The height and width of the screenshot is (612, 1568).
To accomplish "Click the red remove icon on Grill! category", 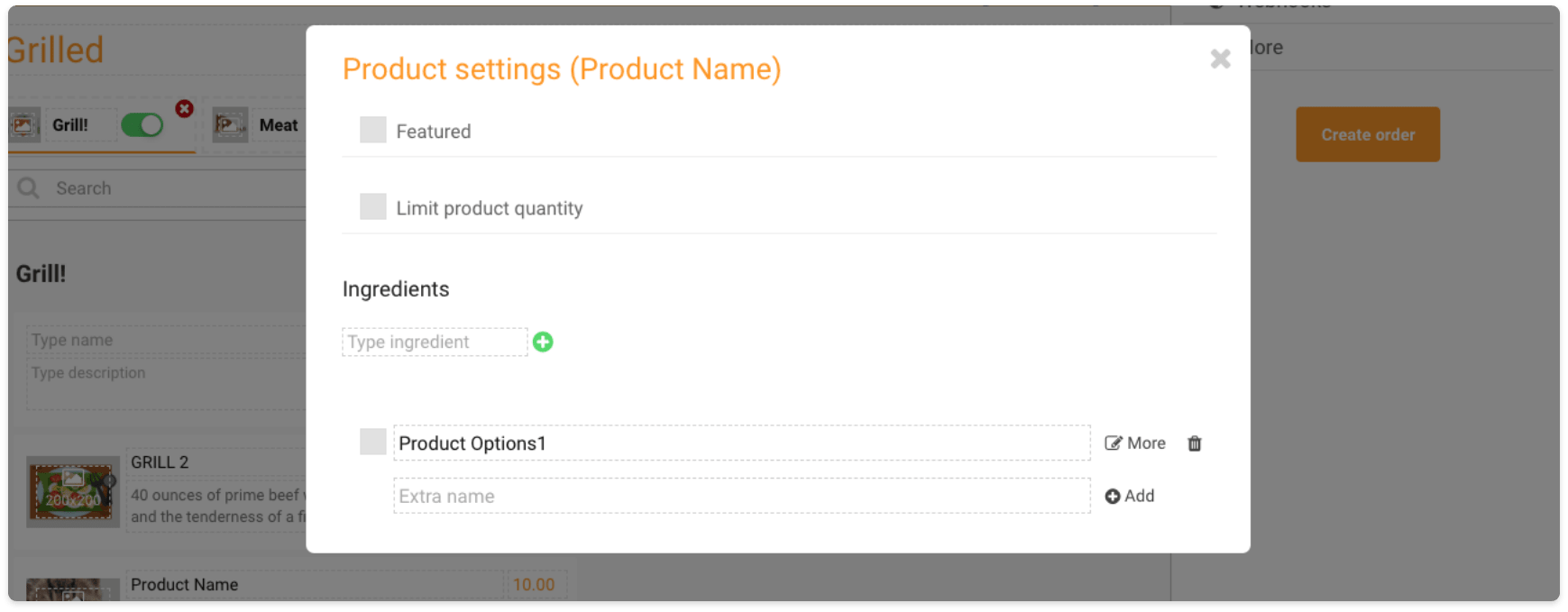I will pos(184,109).
